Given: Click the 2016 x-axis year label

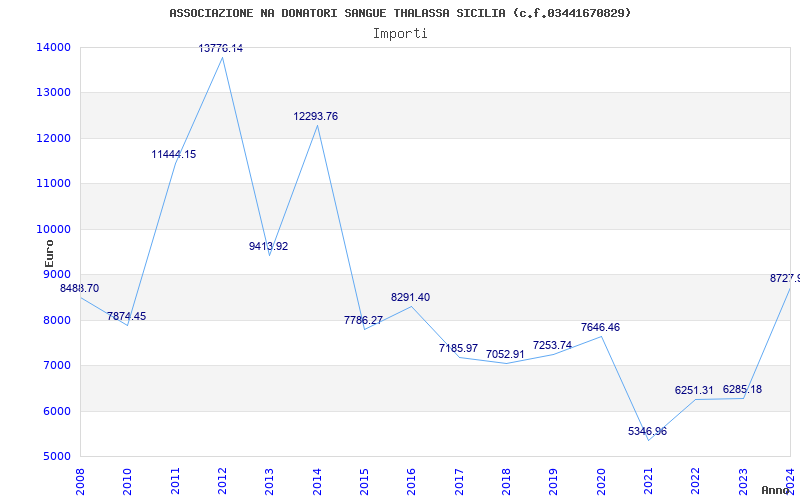Looking at the screenshot, I should (412, 481).
